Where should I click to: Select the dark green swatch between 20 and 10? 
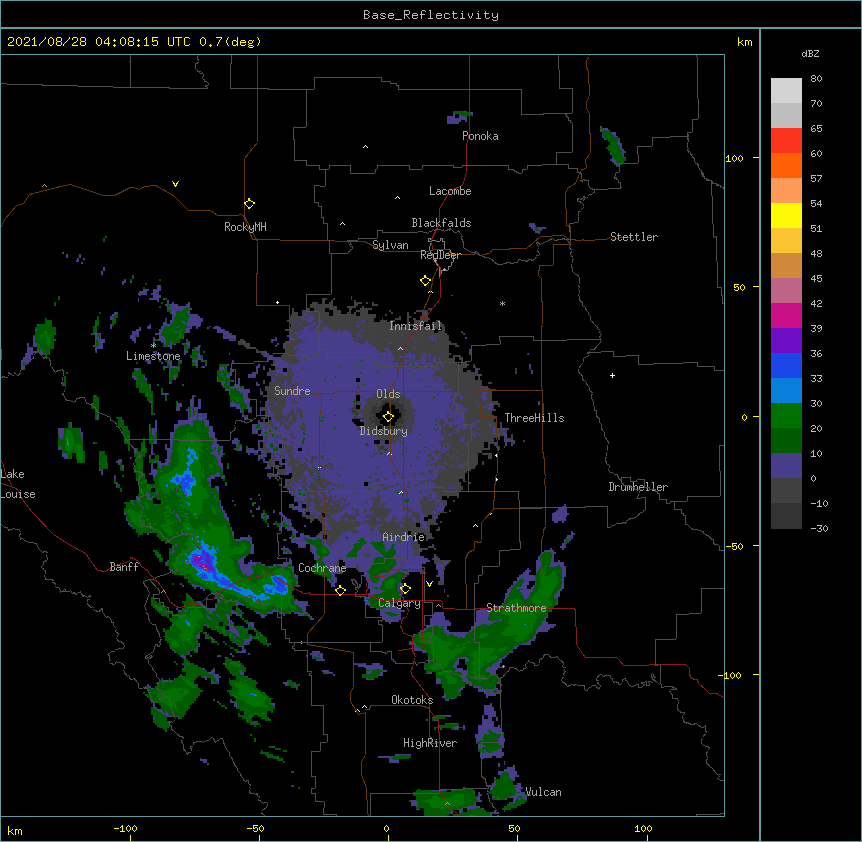(x=786, y=441)
